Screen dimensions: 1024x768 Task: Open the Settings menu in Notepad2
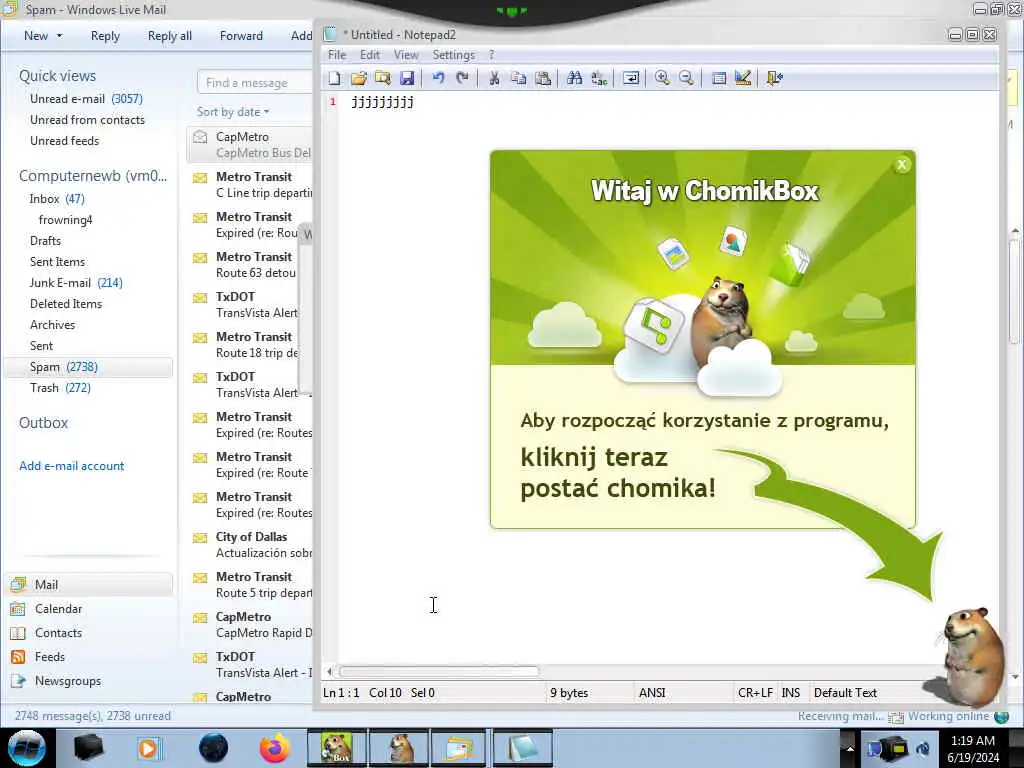tap(453, 55)
